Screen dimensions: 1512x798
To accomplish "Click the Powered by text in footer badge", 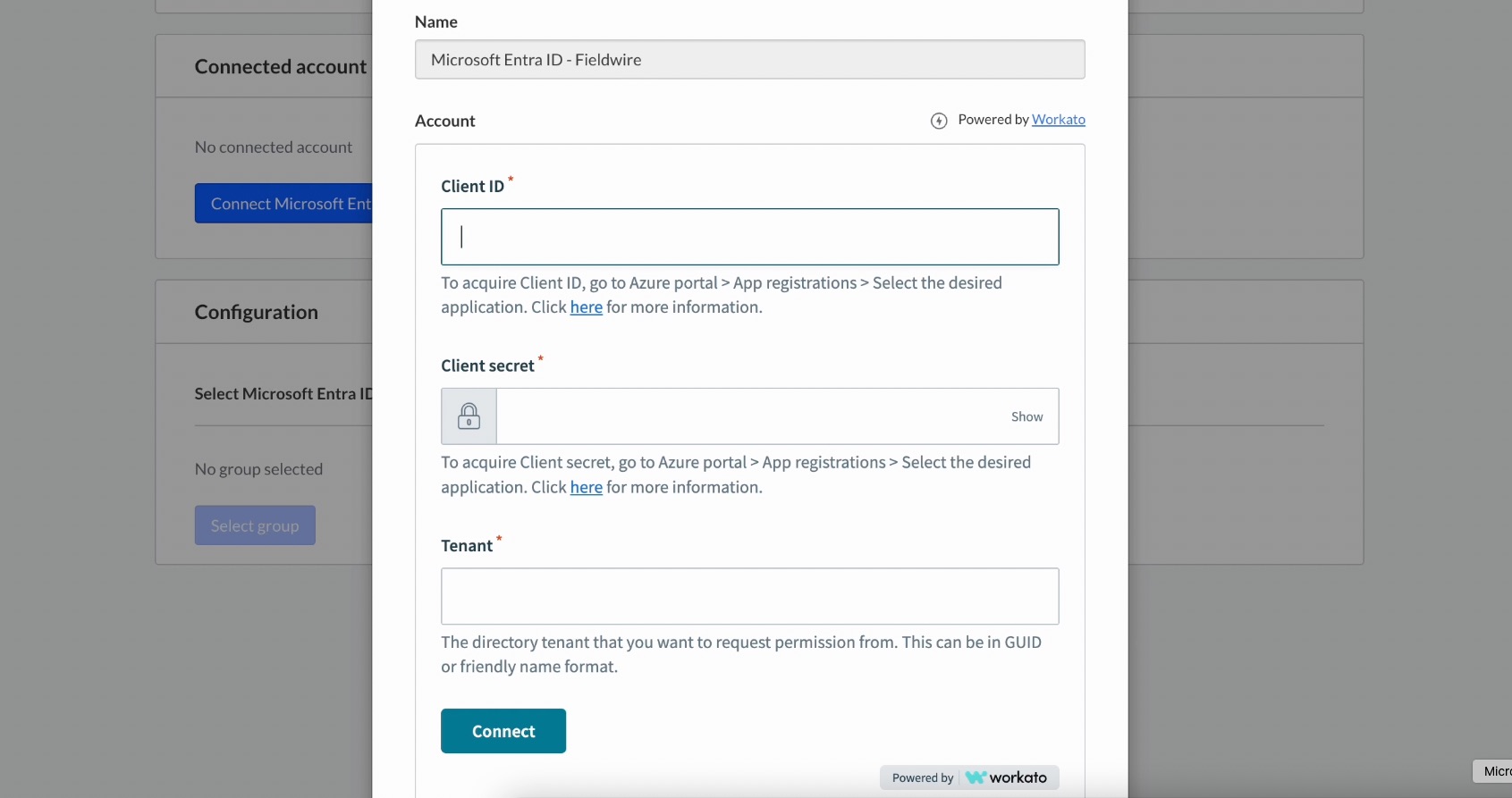I will [923, 777].
